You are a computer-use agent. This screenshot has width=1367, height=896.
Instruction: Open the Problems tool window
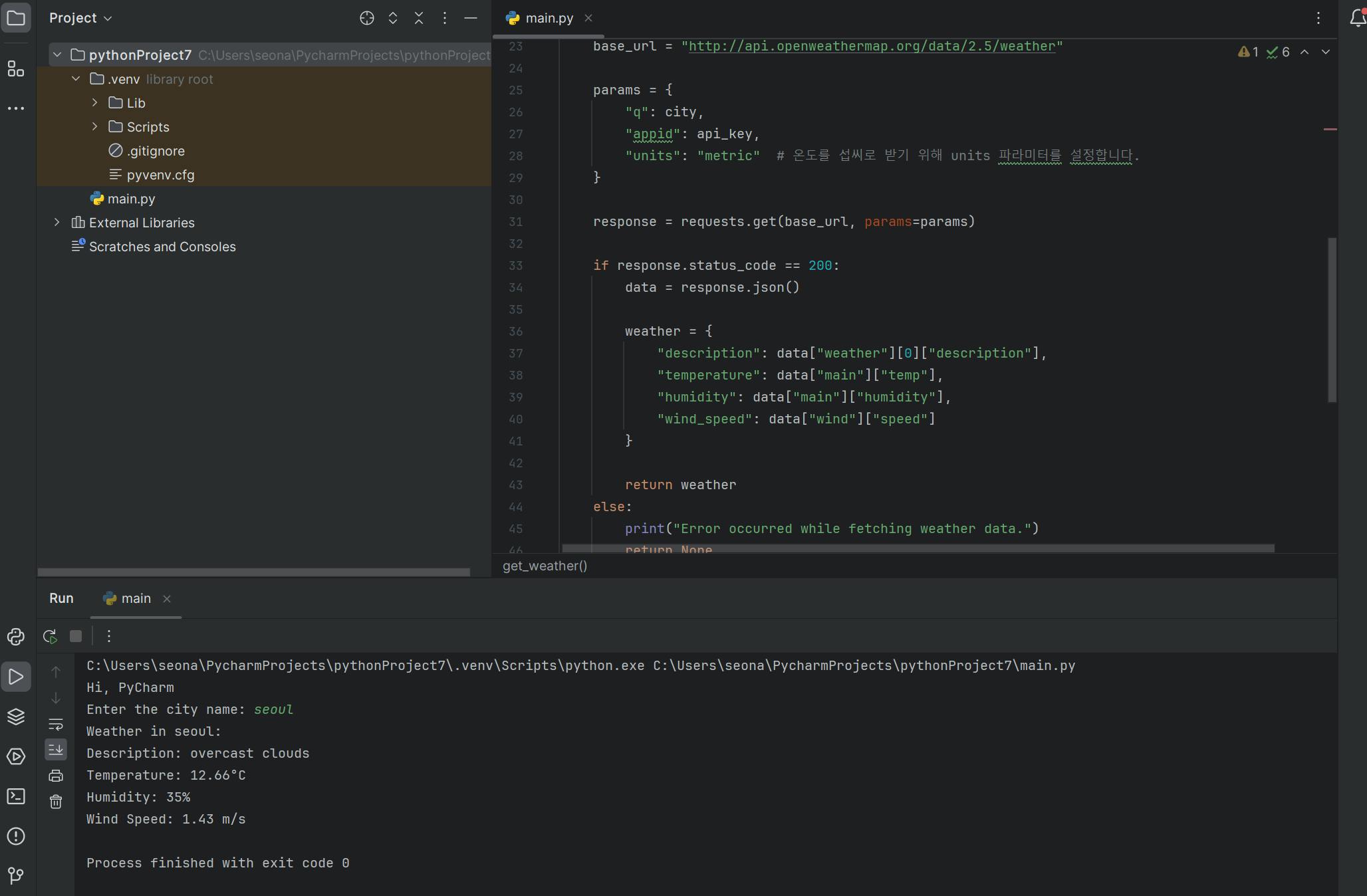(16, 836)
